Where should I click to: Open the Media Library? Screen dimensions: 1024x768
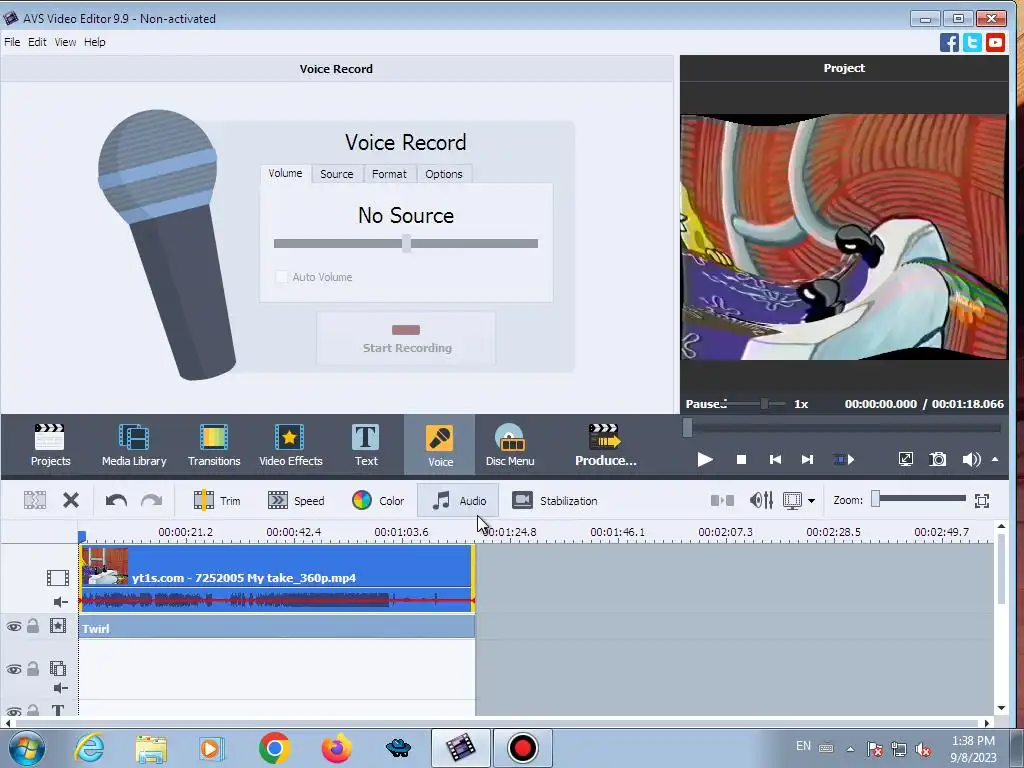pos(134,445)
